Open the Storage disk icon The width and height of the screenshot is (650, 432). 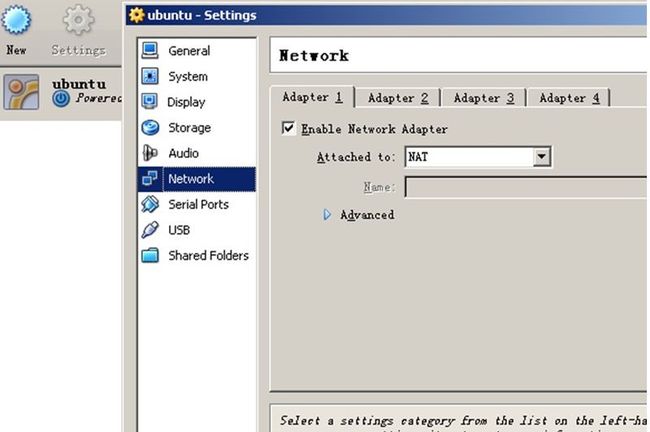(150, 128)
